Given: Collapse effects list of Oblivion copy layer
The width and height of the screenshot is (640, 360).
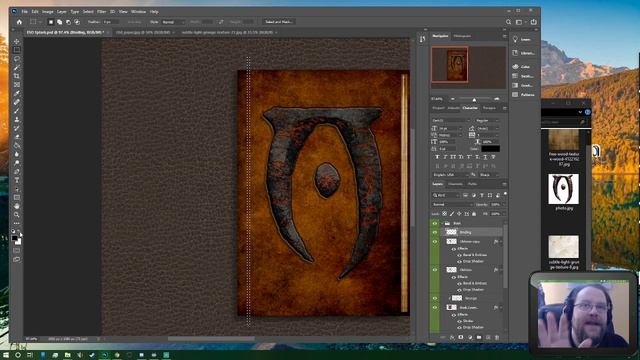Looking at the screenshot, I should point(501,242).
